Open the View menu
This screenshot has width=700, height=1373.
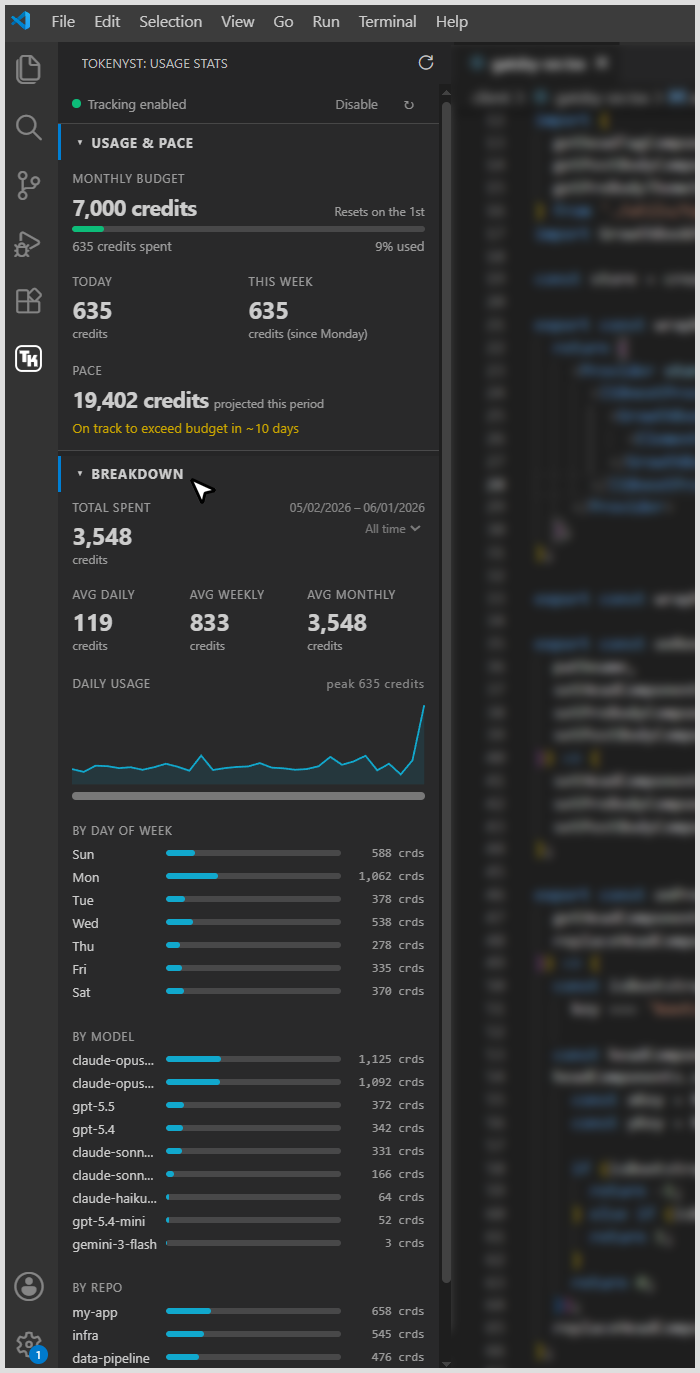[x=238, y=21]
